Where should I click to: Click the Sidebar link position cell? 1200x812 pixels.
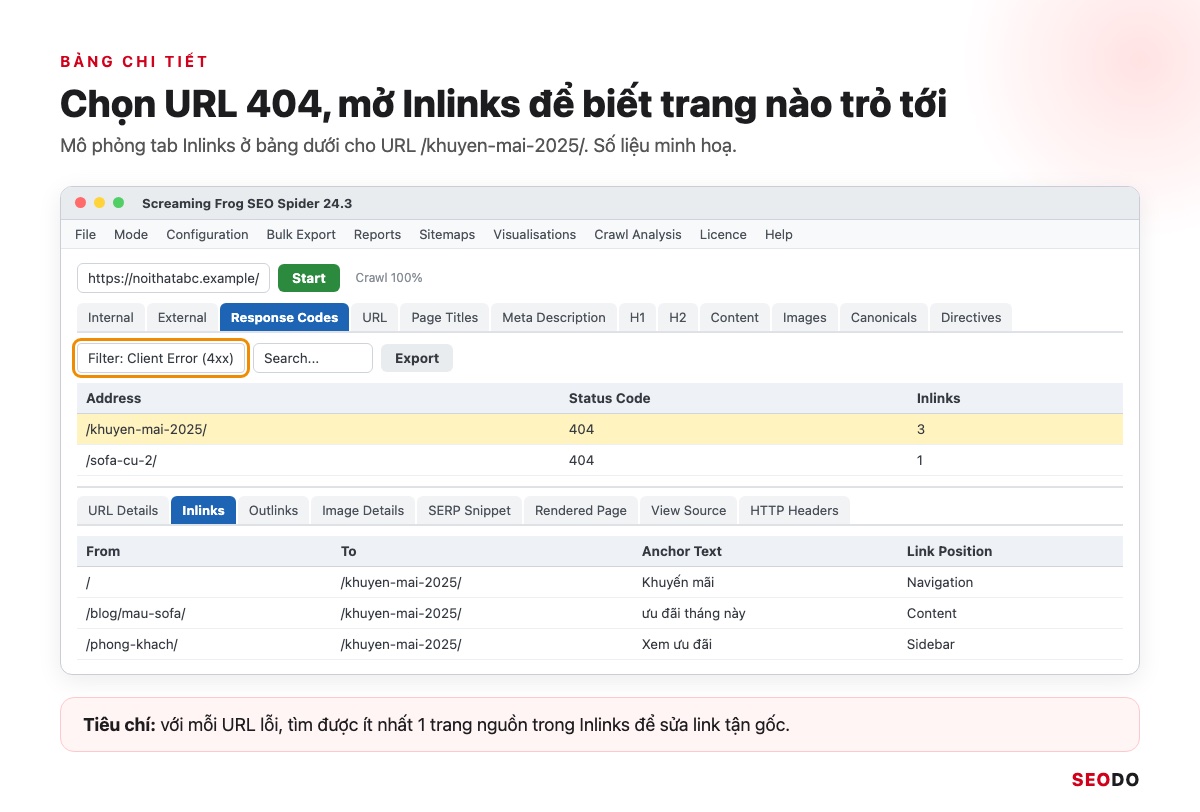931,644
